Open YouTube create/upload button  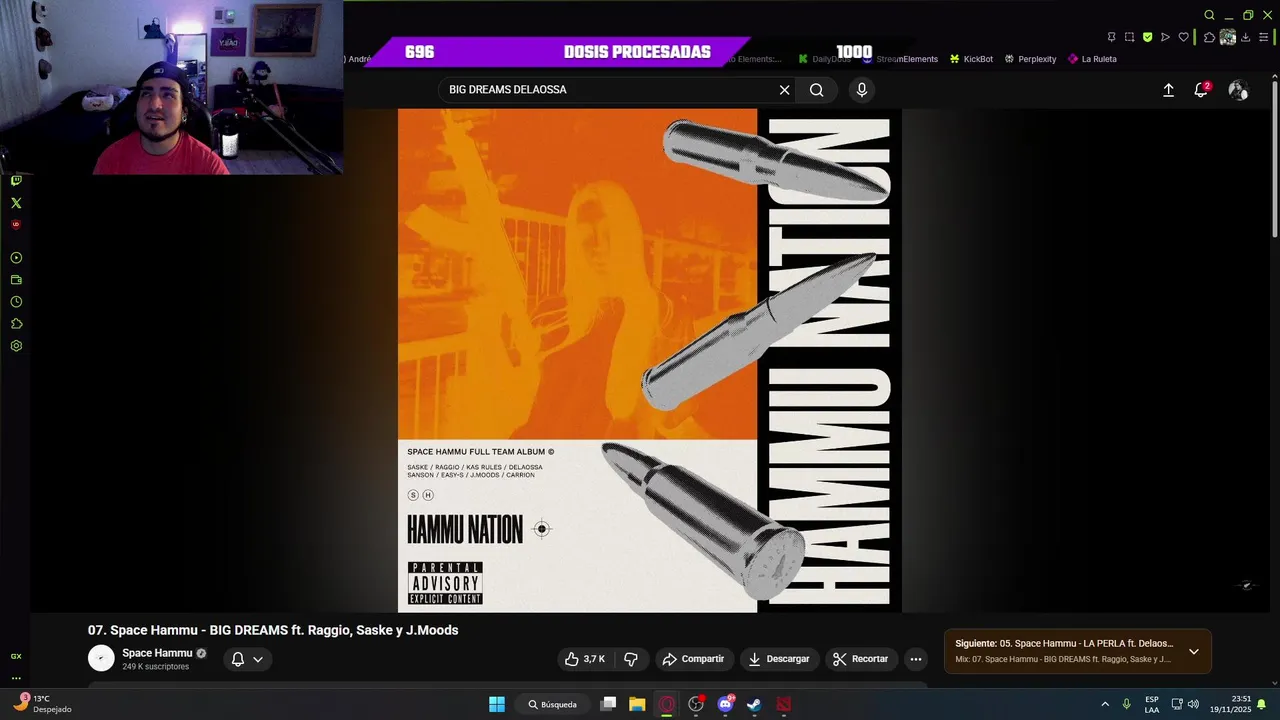1168,90
